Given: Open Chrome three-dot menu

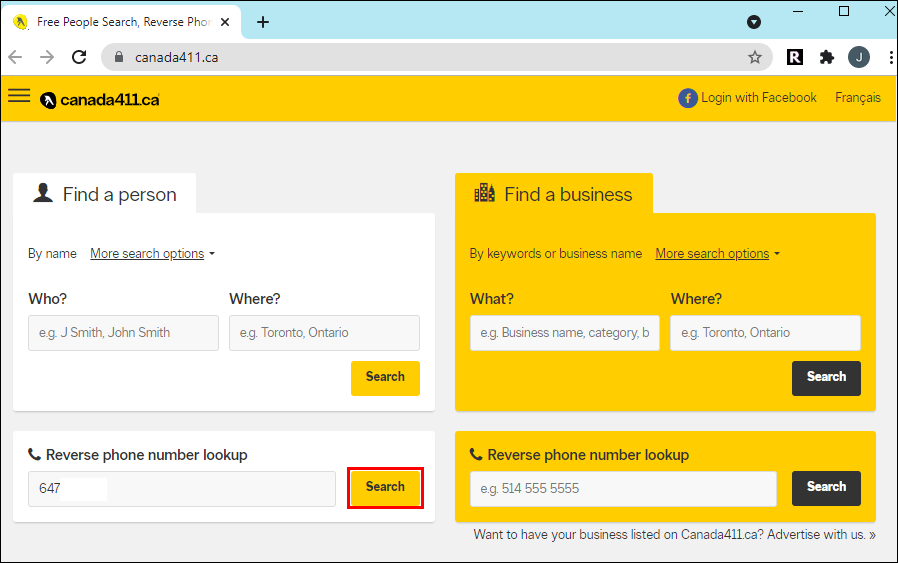Looking at the screenshot, I should [x=891, y=57].
